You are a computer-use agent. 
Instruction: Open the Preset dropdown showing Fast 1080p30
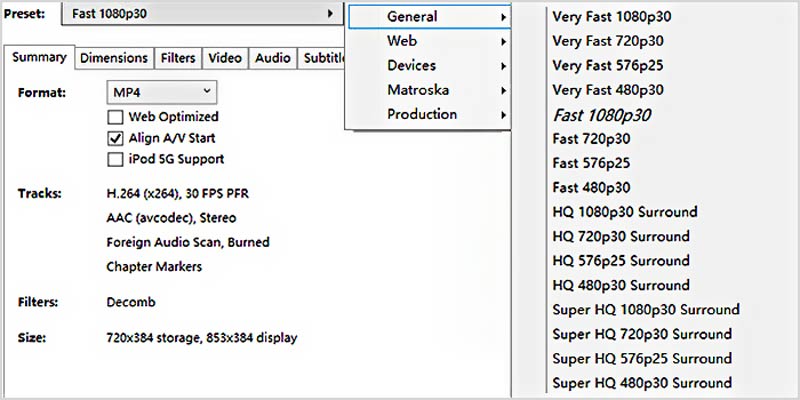(x=202, y=14)
